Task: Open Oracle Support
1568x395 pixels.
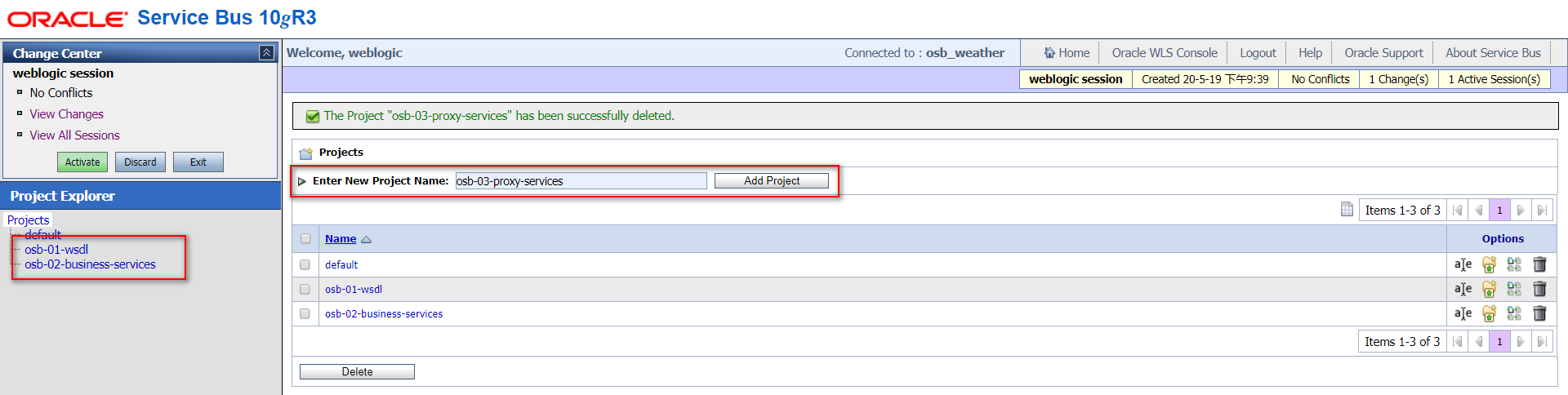Action: point(1383,52)
